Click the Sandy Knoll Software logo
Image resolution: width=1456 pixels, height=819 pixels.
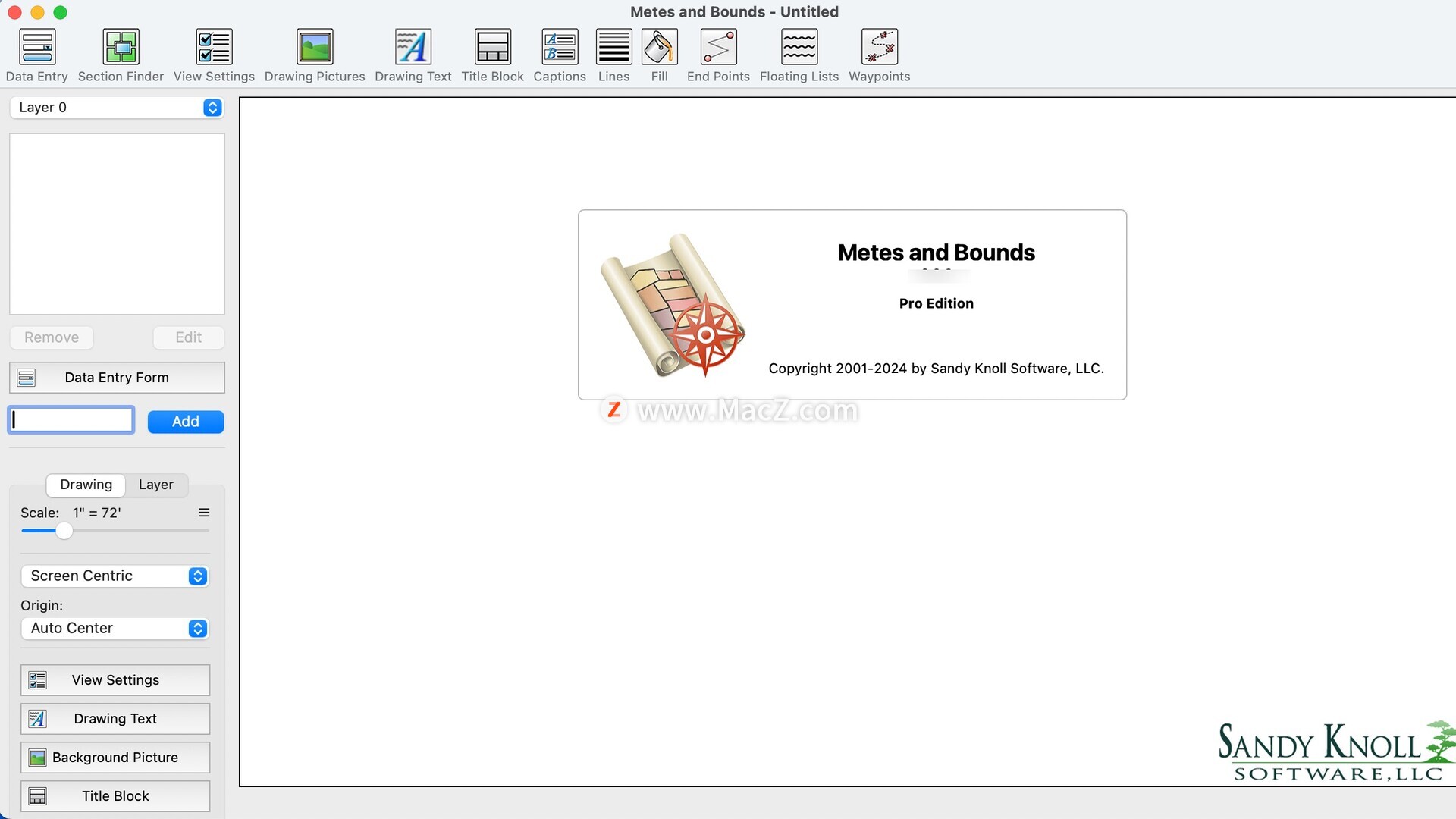click(x=1336, y=751)
